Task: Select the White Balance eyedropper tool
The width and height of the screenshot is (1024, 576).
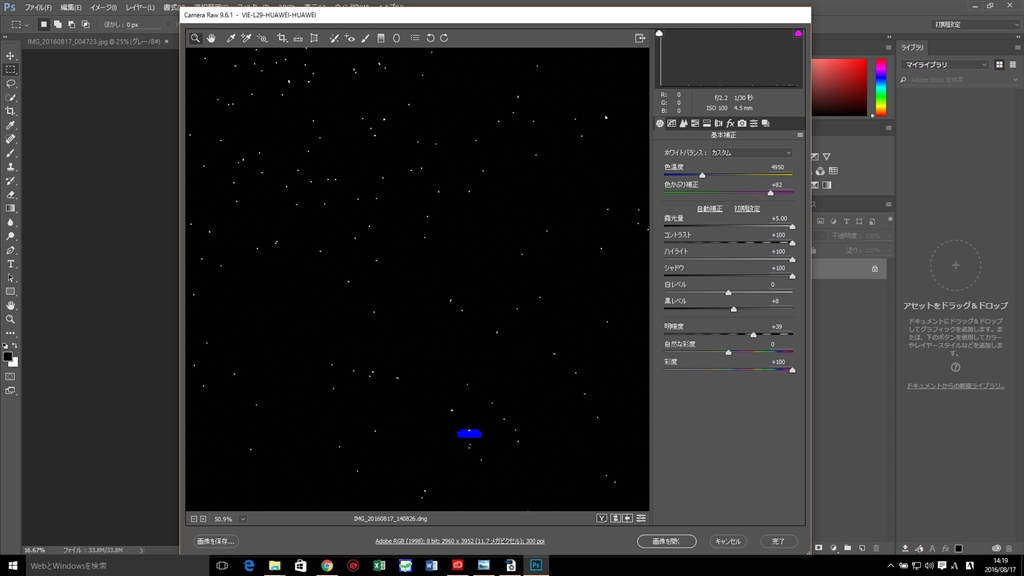Action: click(x=231, y=39)
